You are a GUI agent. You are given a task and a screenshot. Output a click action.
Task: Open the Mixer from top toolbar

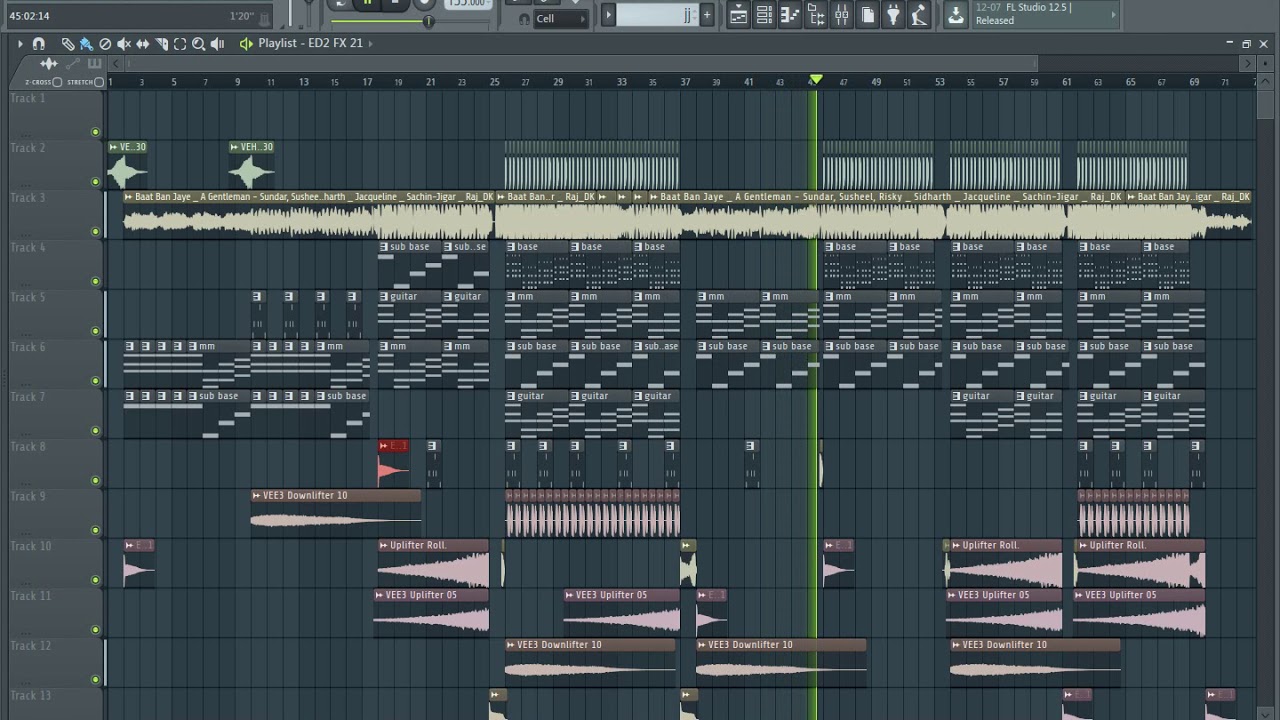pyautogui.click(x=841, y=15)
